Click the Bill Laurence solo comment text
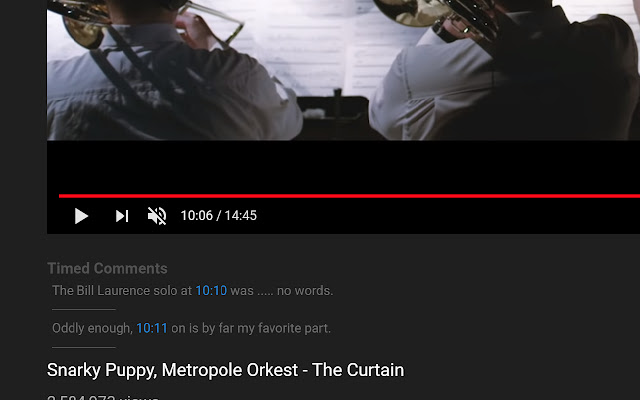This screenshot has width=640, height=400. pos(193,291)
